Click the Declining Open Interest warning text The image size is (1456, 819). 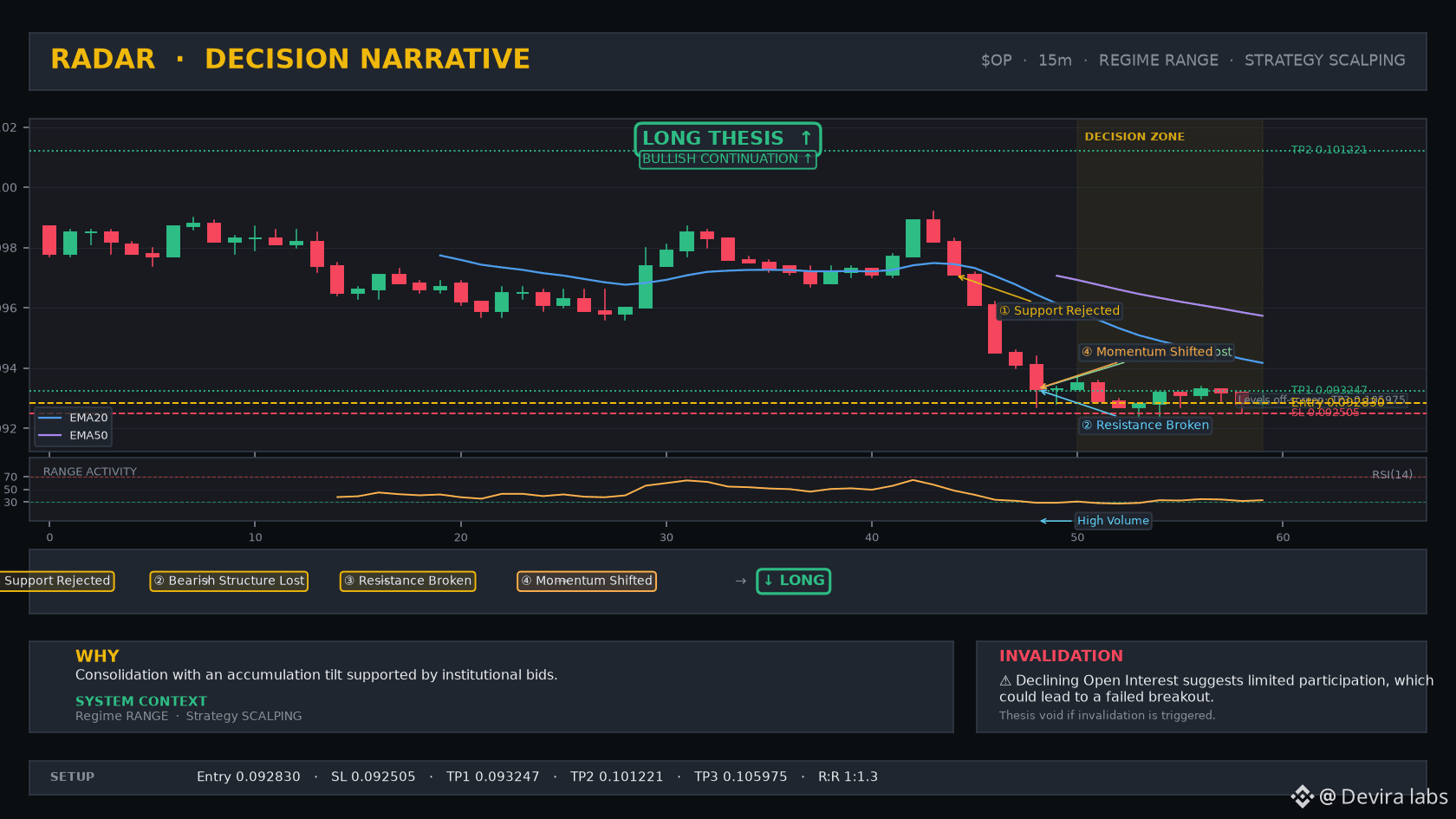point(1217,689)
